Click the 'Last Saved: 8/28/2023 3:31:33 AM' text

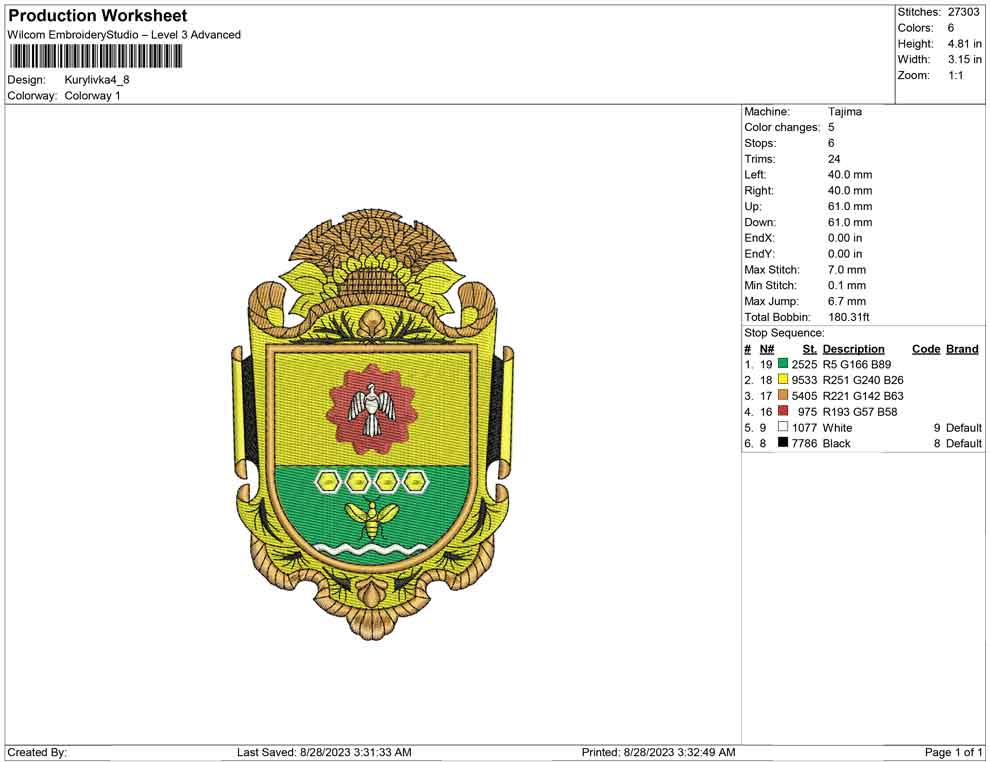(325, 752)
